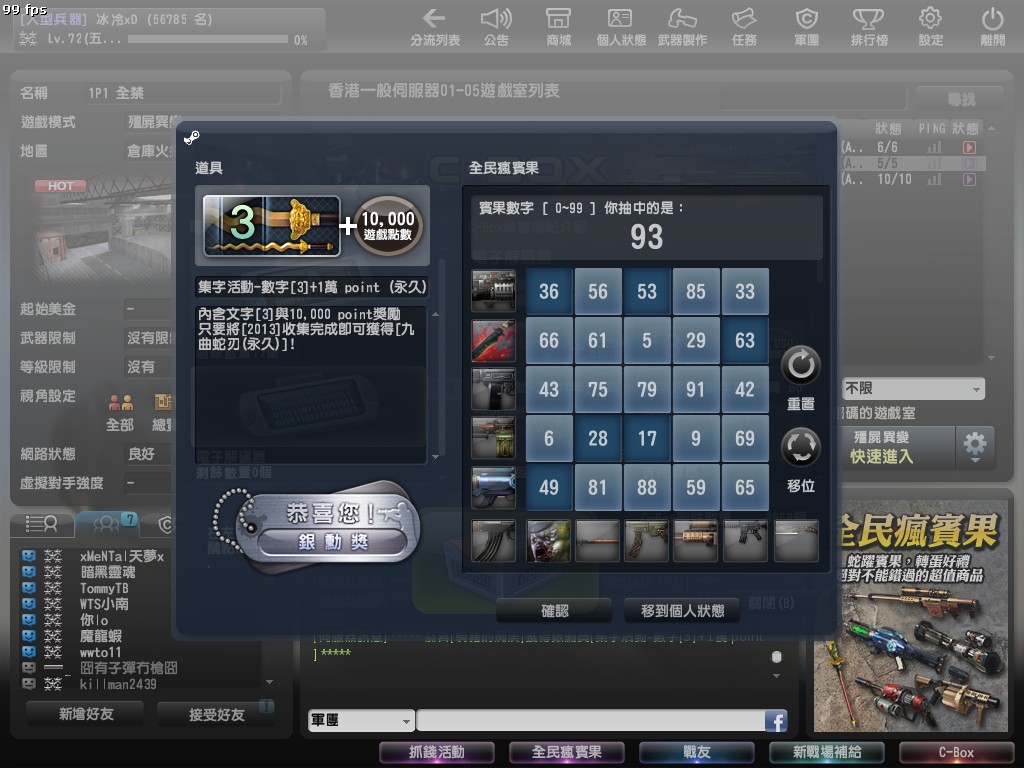Screen dimensions: 1024x768
Task: Open the 商城 shop icon
Action: click(x=558, y=27)
